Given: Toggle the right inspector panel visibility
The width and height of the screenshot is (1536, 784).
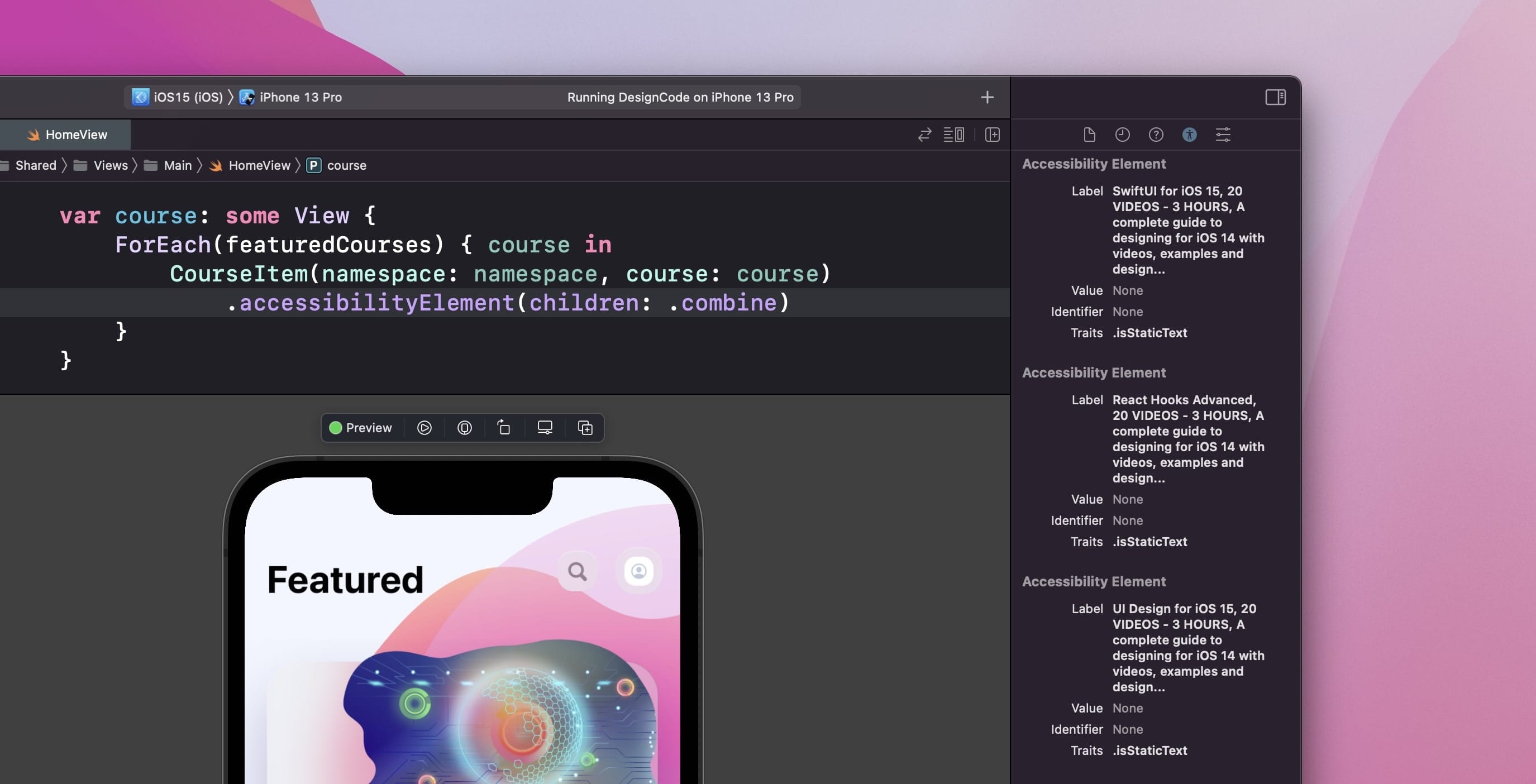Looking at the screenshot, I should pyautogui.click(x=1275, y=97).
